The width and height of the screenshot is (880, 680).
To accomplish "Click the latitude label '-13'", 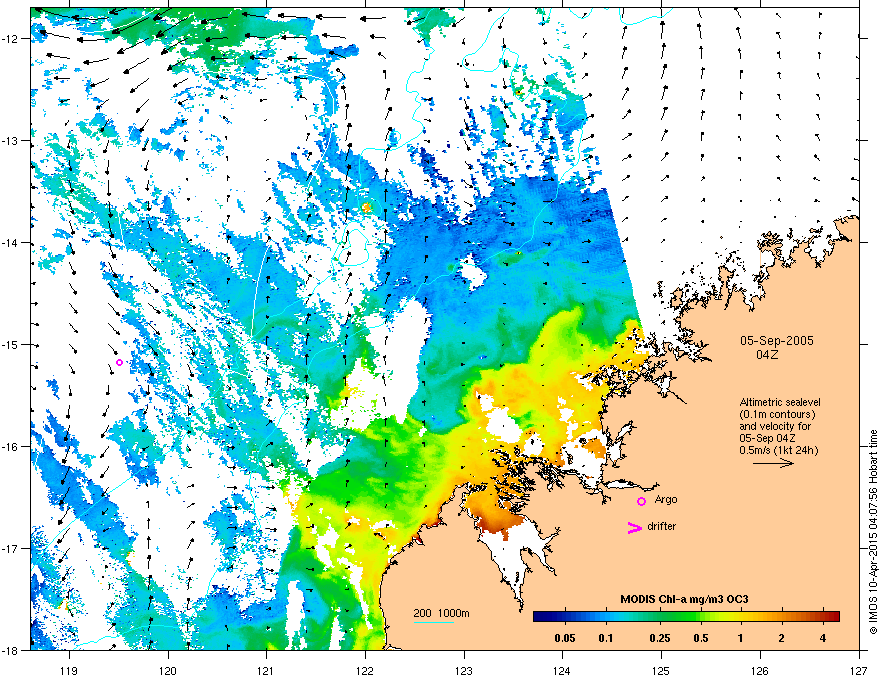I will [10, 140].
